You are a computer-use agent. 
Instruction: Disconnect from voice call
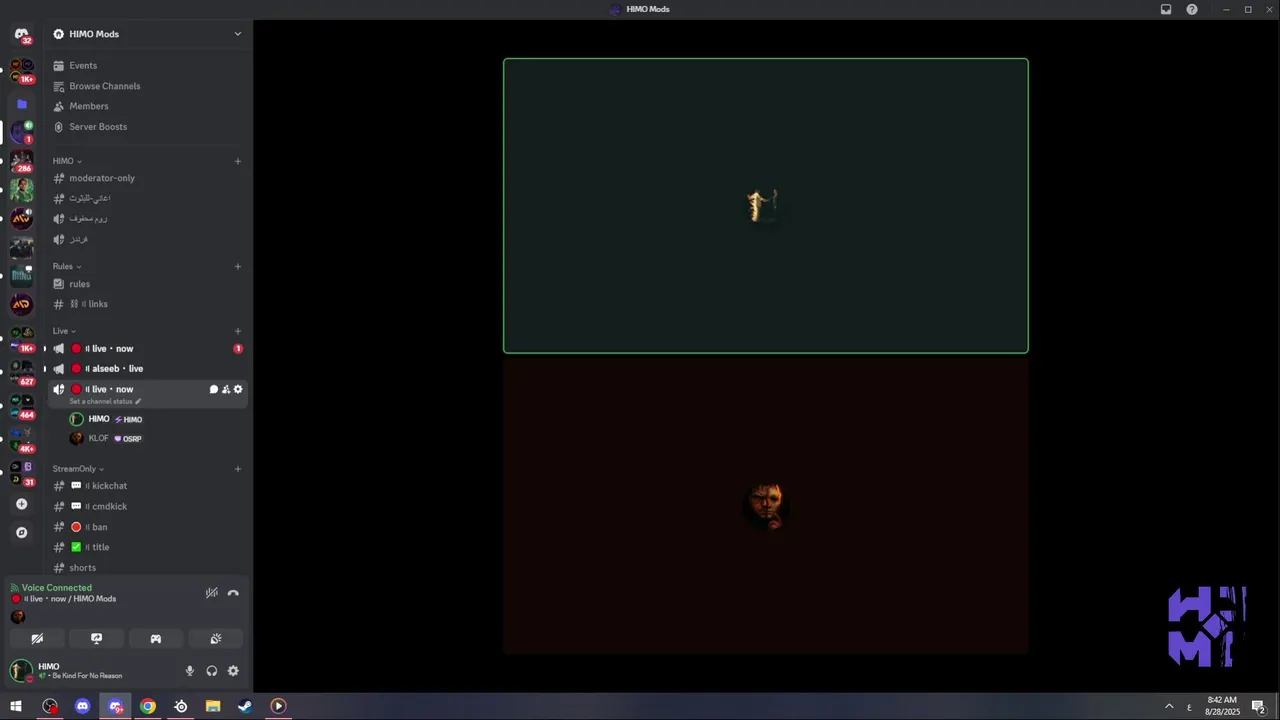click(233, 593)
